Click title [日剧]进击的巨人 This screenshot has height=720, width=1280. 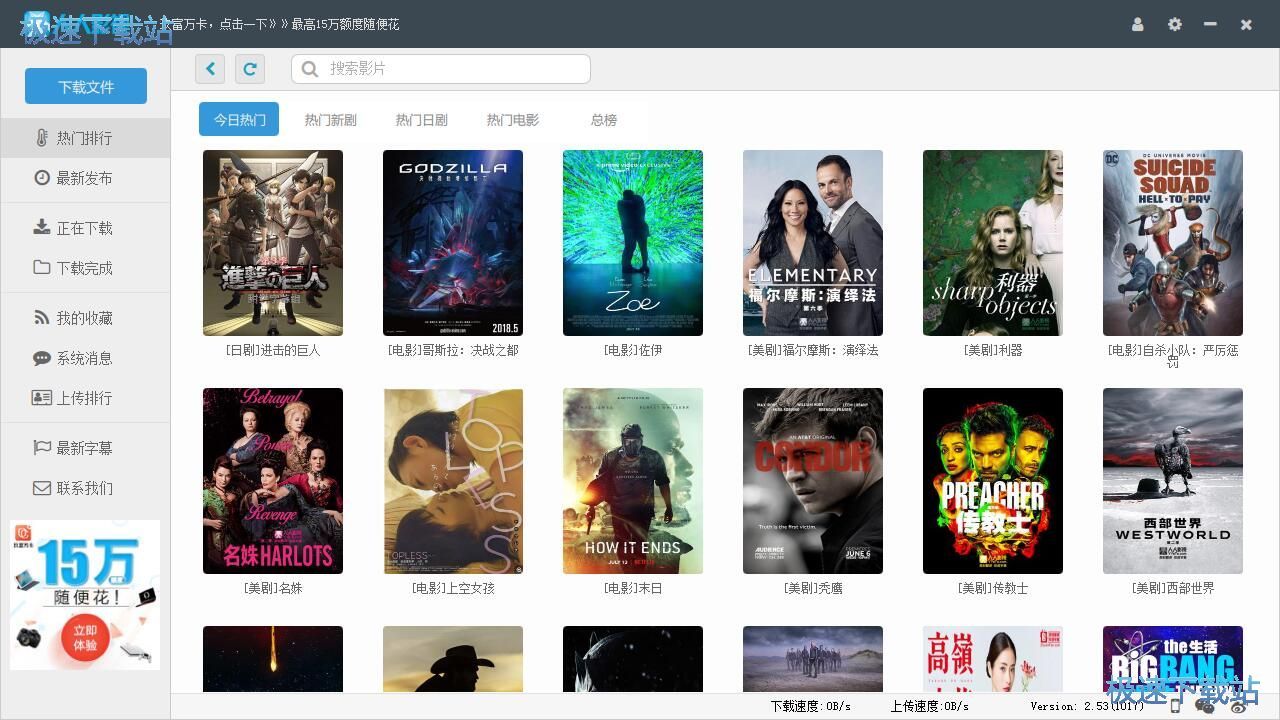pos(273,350)
